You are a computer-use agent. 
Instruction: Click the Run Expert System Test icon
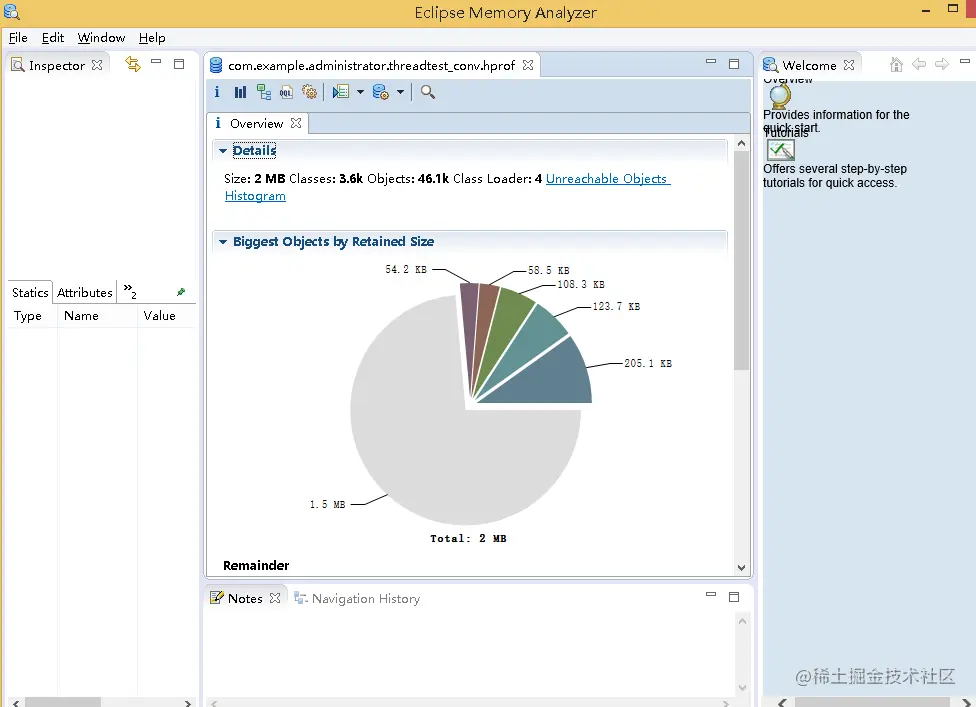click(340, 92)
